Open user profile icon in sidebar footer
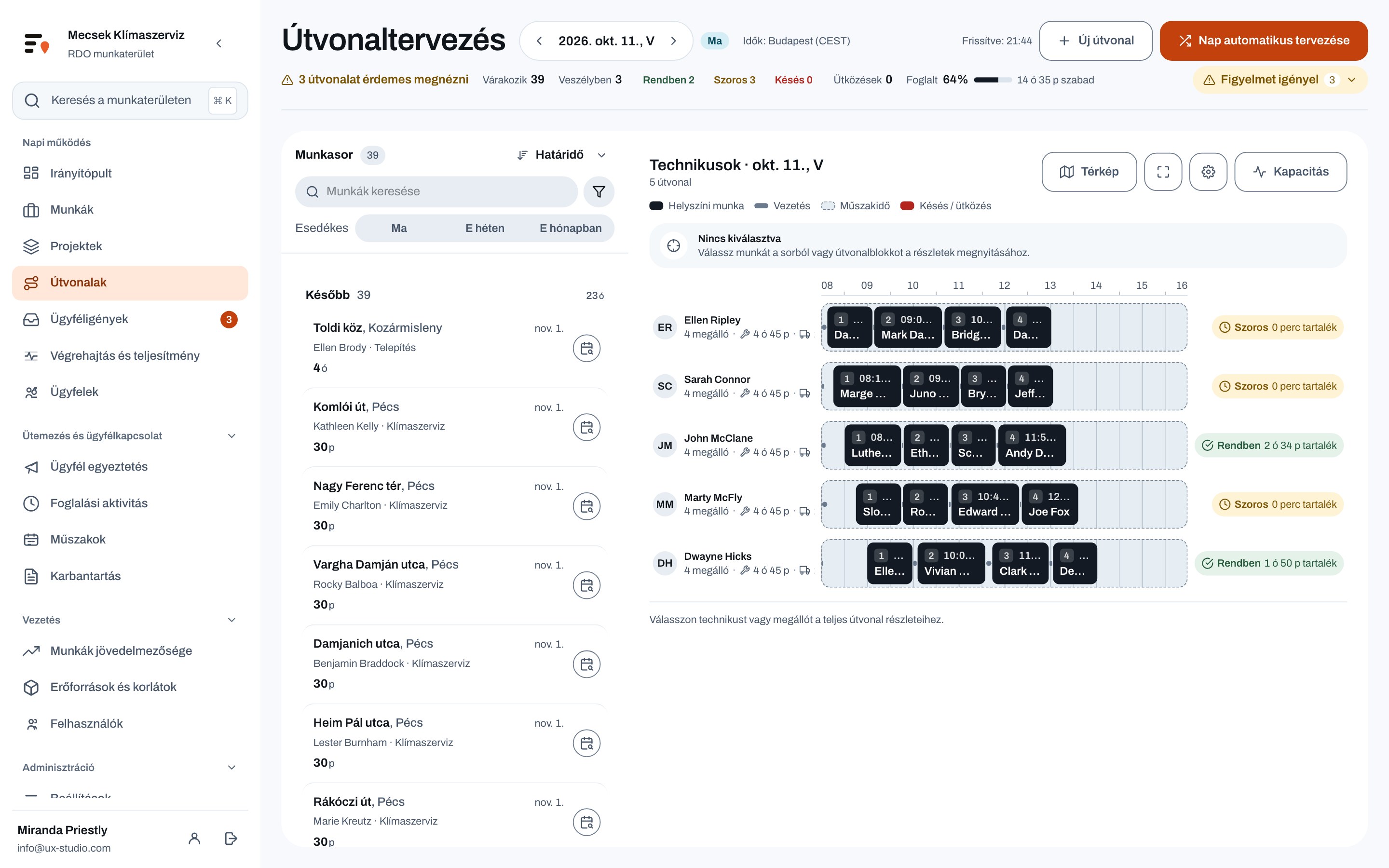The height and width of the screenshot is (868, 1389). [194, 838]
